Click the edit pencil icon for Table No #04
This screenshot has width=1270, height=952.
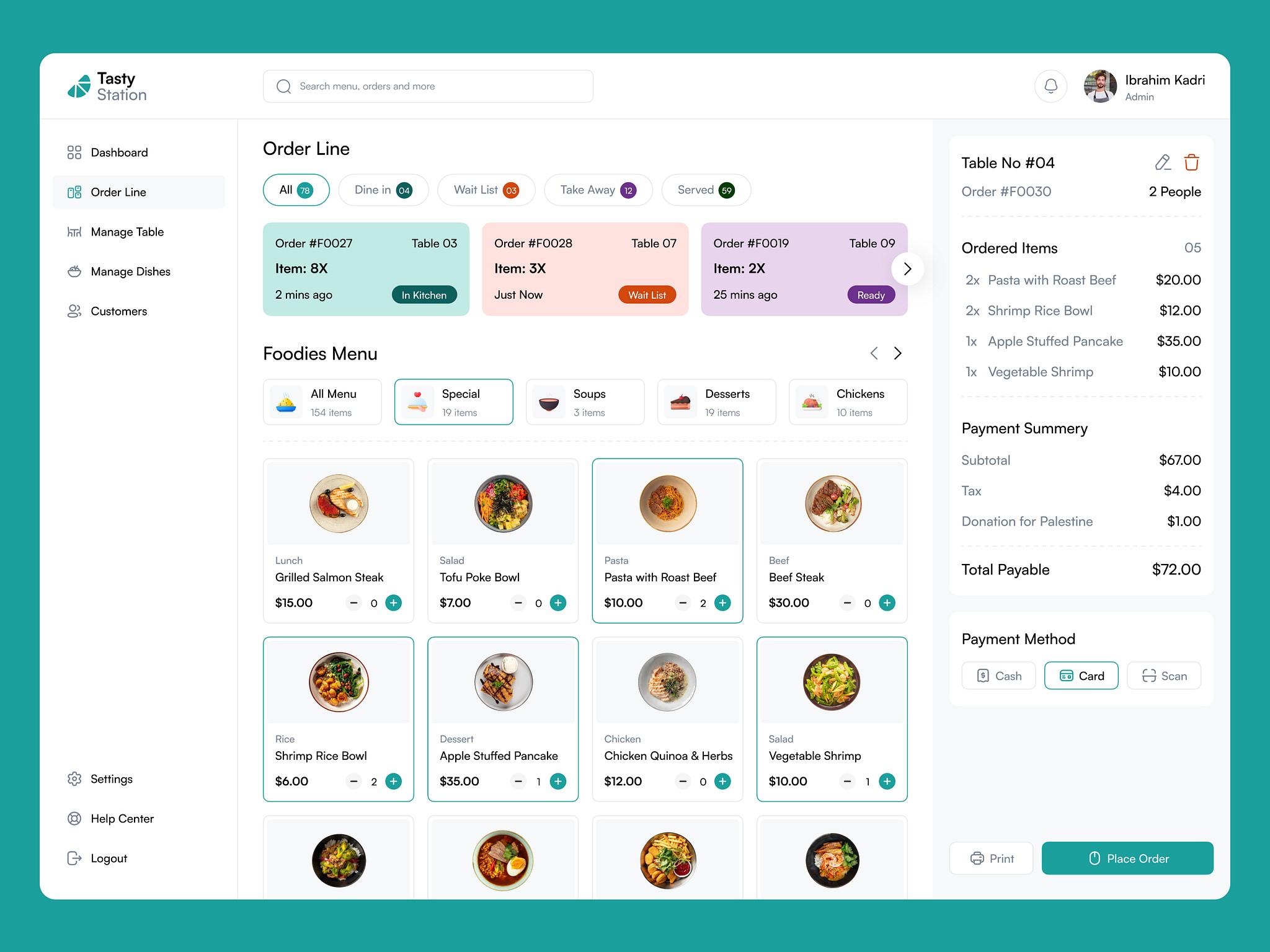coord(1162,162)
